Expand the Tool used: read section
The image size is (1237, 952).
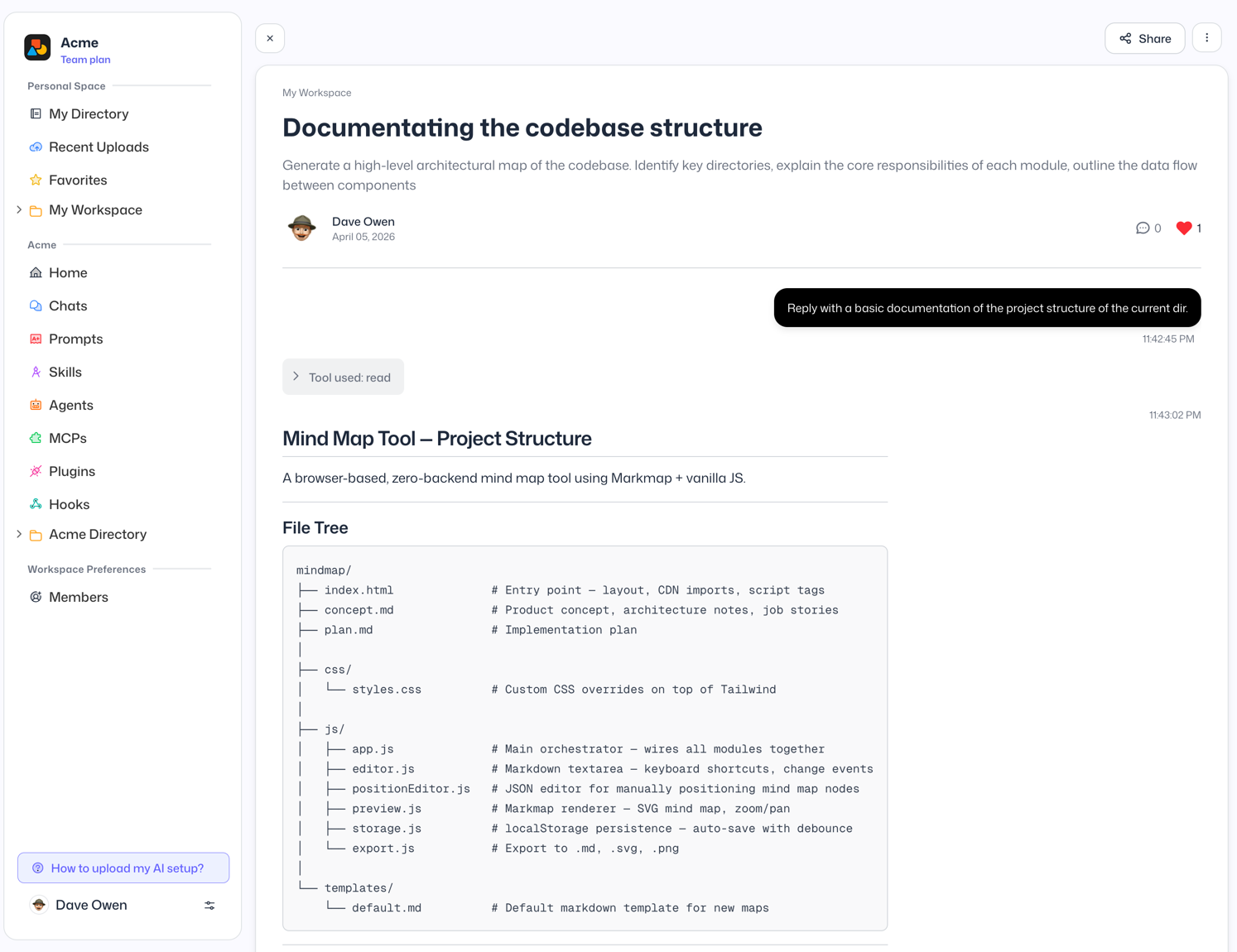tap(343, 377)
